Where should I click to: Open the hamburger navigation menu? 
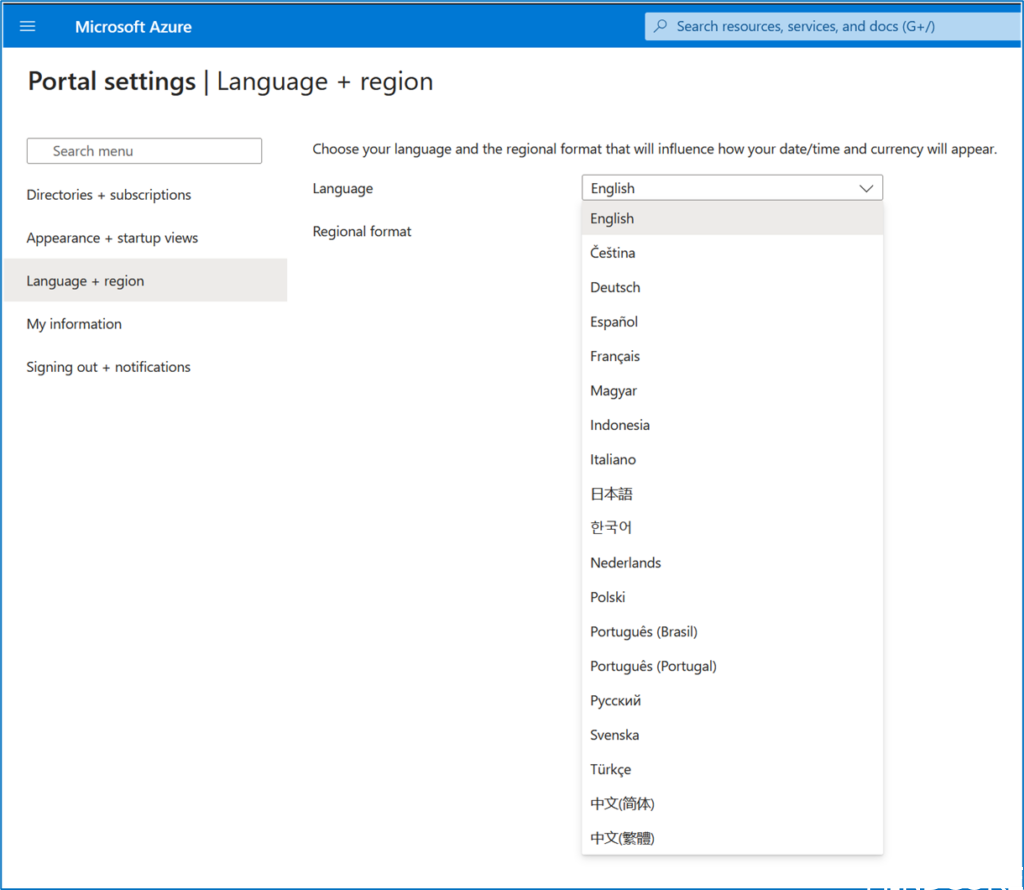(x=28, y=26)
